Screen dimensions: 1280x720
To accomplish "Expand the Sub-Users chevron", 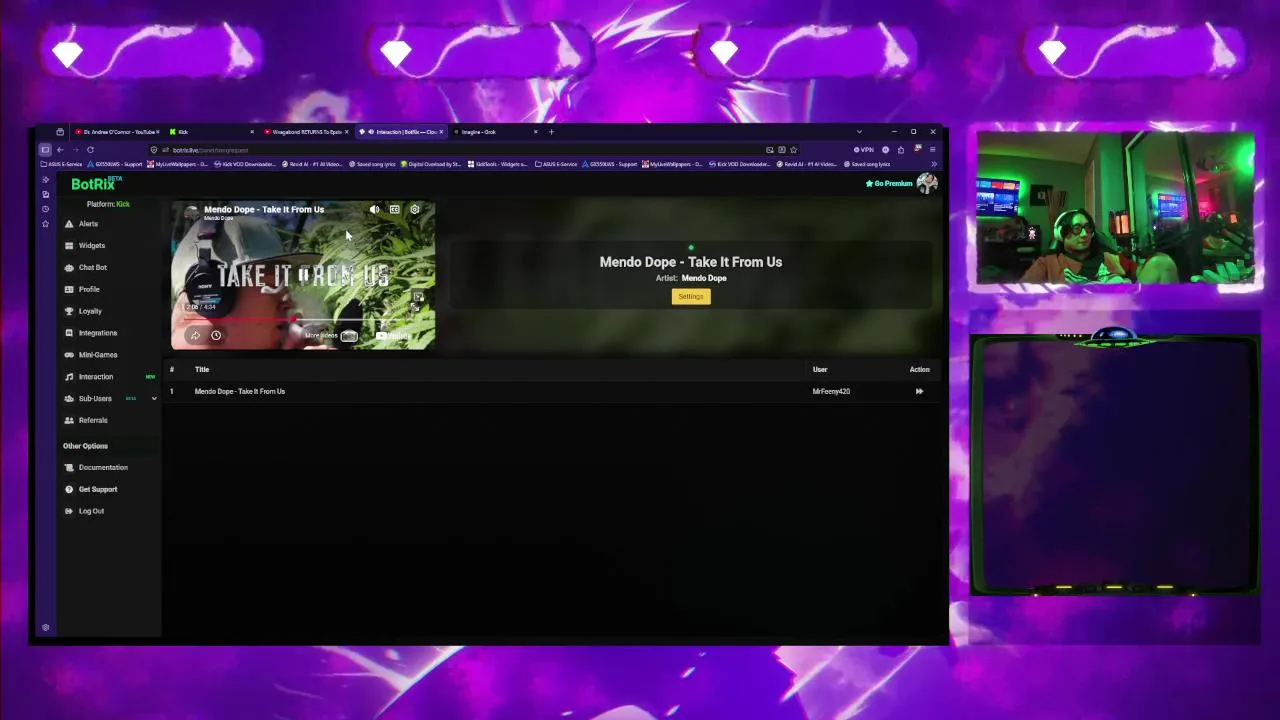I will (154, 399).
